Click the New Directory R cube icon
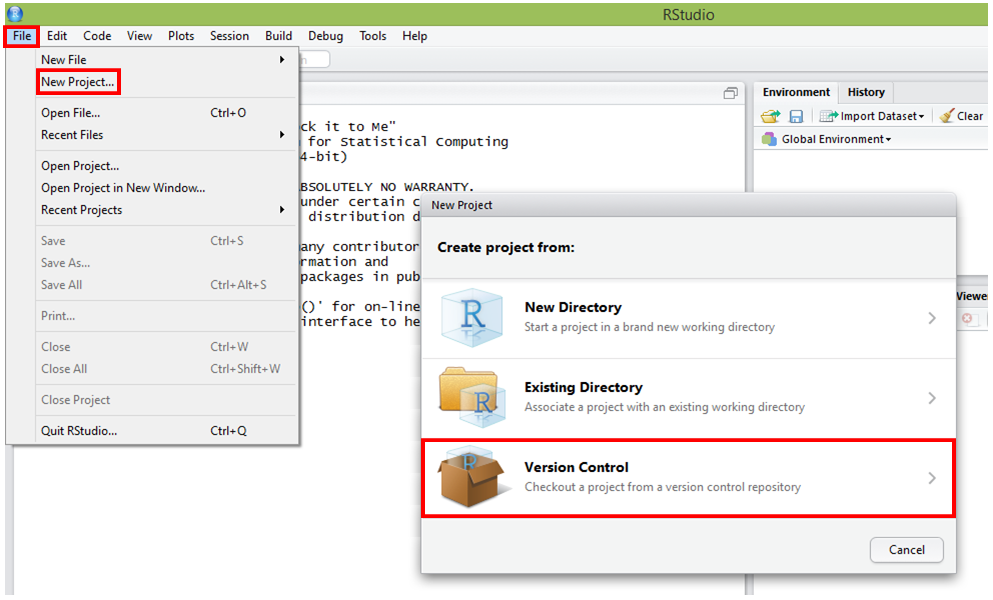 pos(472,317)
